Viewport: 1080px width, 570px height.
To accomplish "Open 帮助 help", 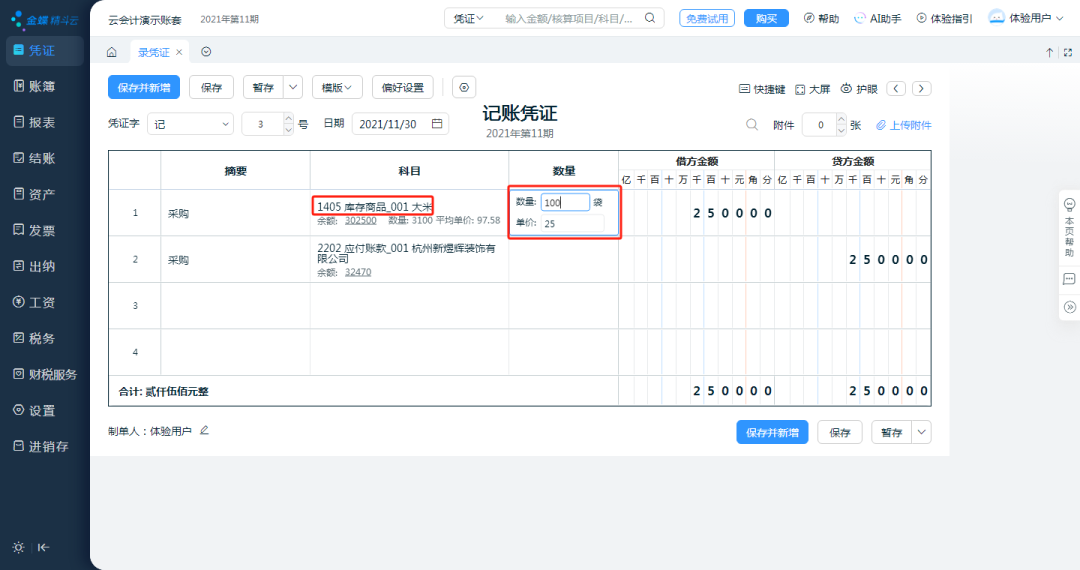I will pos(821,19).
